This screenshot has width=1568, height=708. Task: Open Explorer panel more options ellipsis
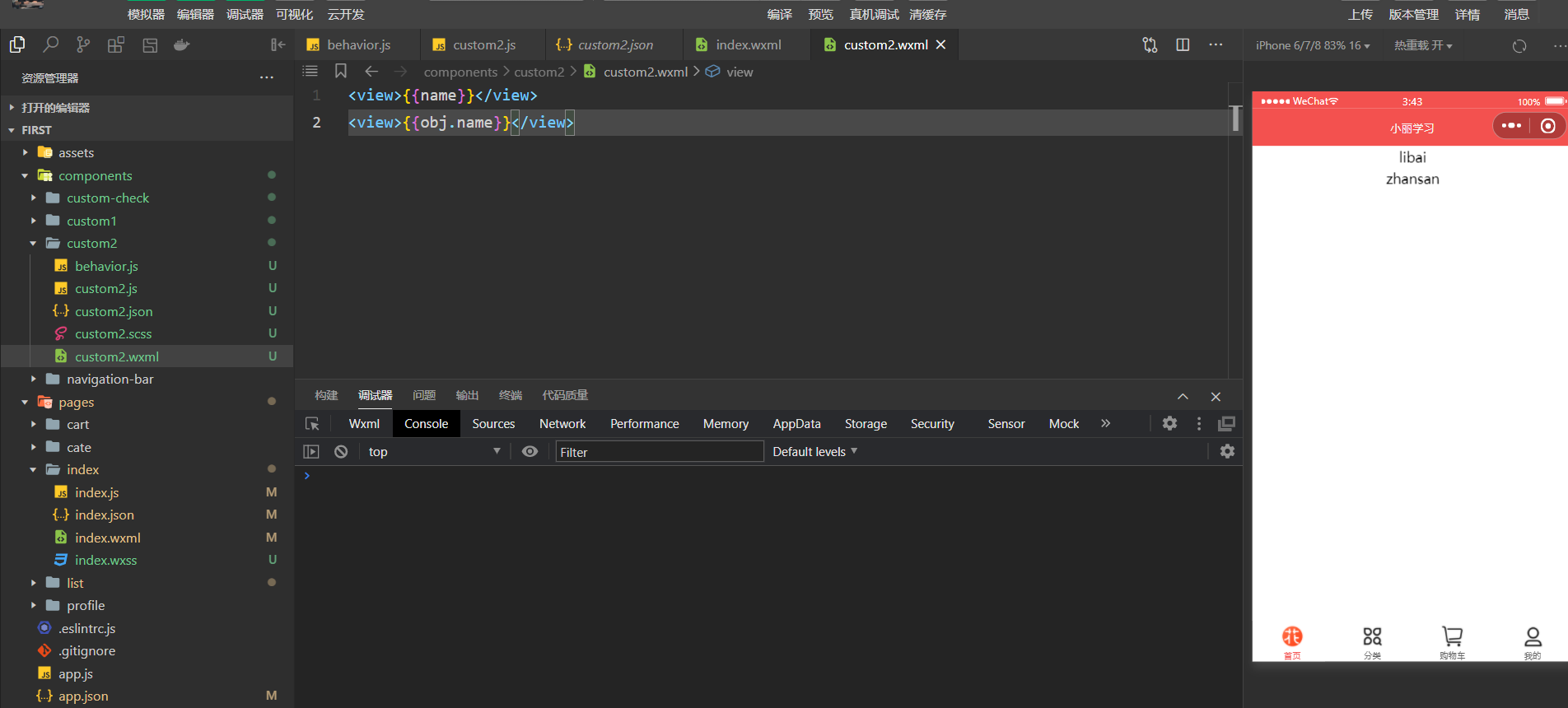coord(267,77)
